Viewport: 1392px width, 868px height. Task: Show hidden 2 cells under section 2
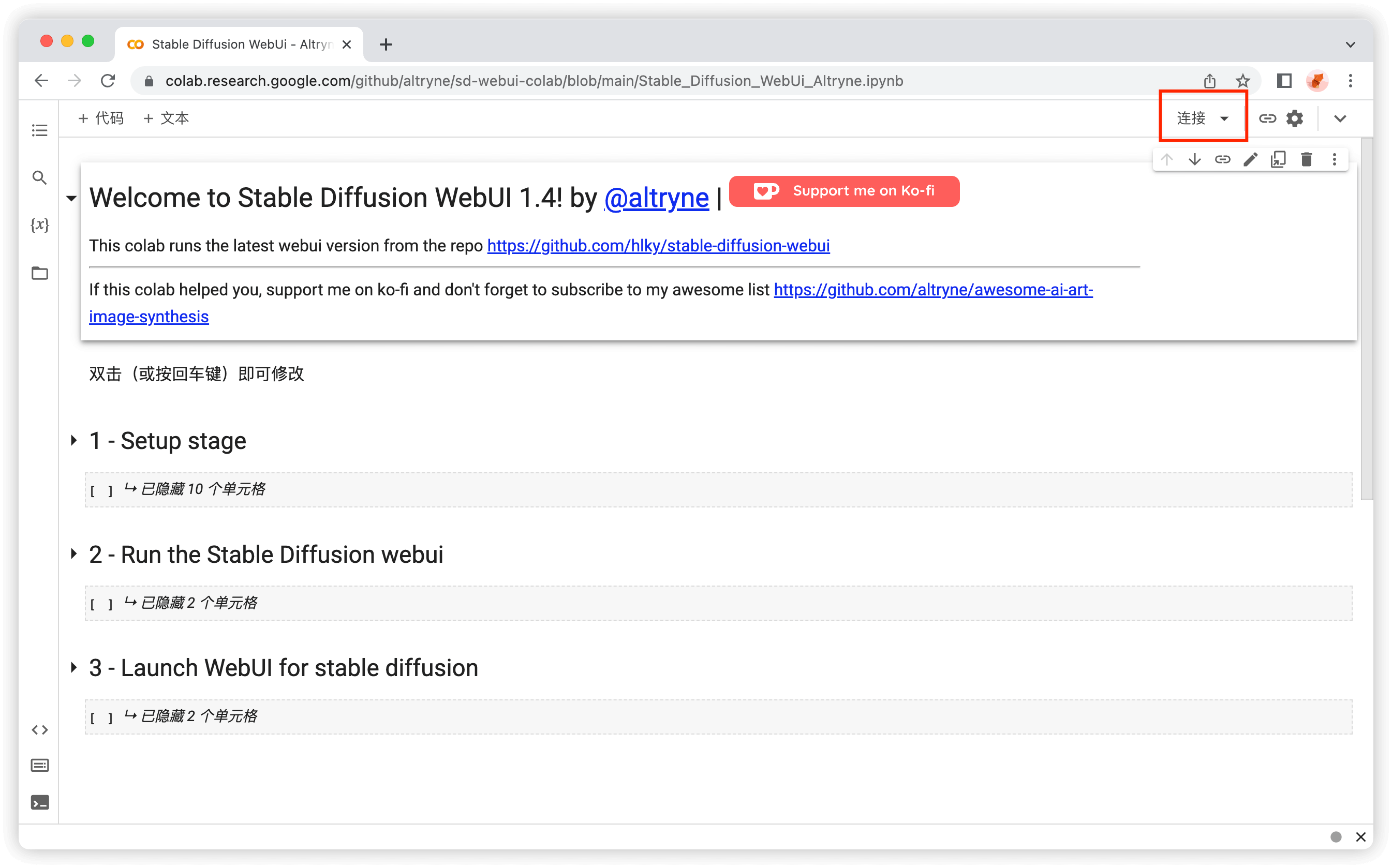[x=718, y=603]
